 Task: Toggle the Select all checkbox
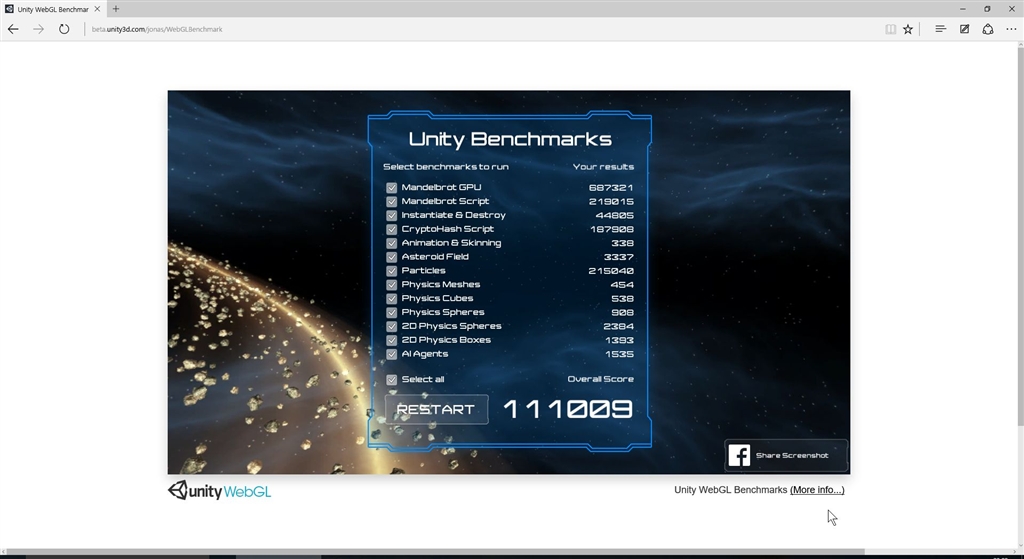point(391,379)
